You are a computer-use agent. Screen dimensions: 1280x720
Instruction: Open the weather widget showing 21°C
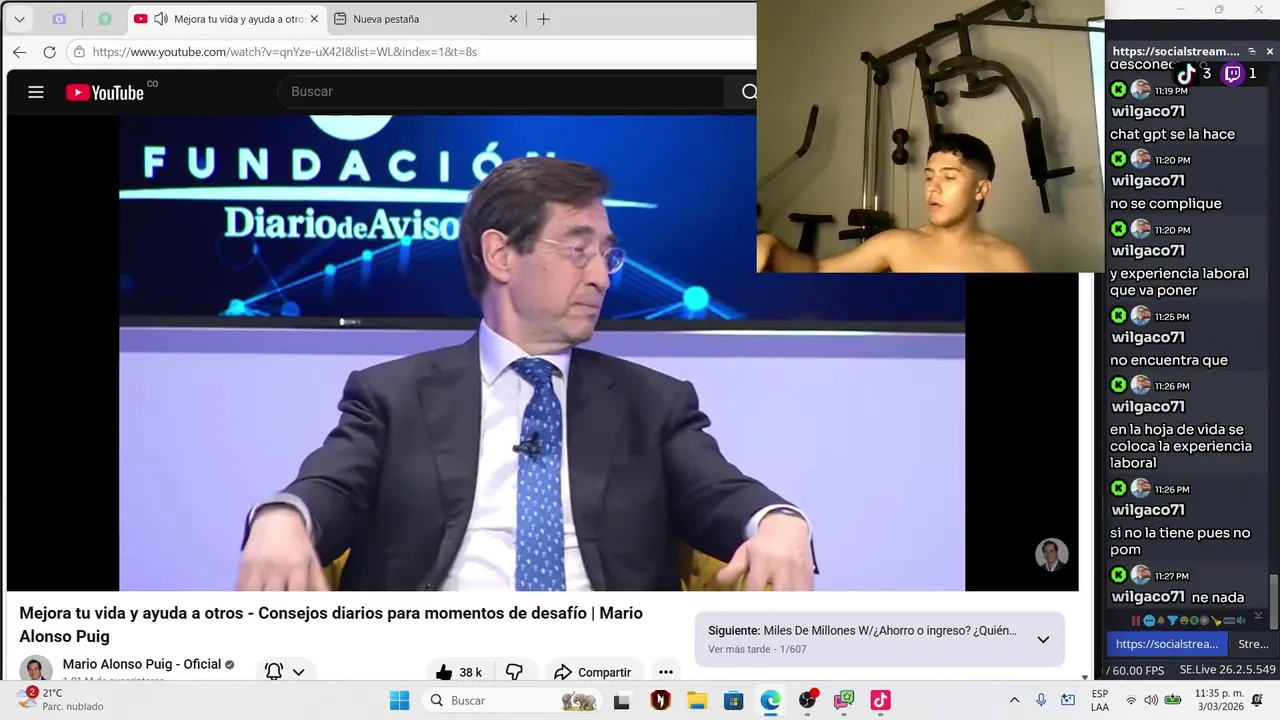(62, 699)
